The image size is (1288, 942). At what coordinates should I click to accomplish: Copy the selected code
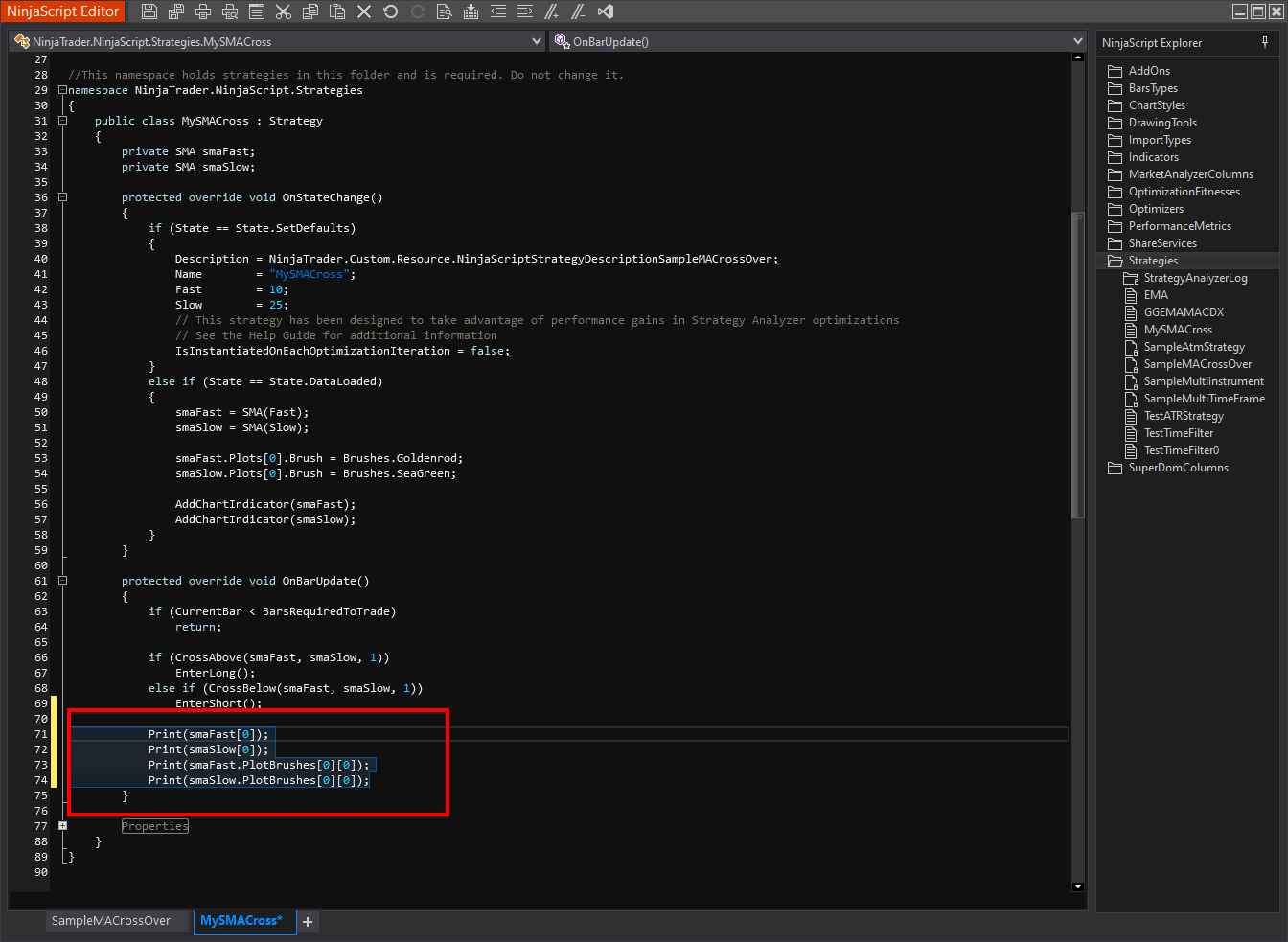click(x=310, y=11)
